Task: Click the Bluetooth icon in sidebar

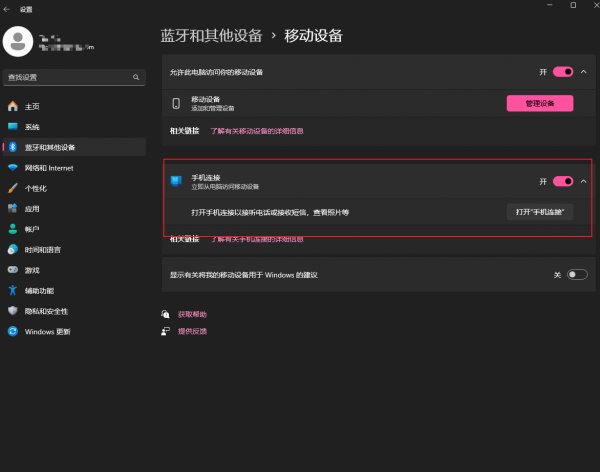Action: (13, 147)
